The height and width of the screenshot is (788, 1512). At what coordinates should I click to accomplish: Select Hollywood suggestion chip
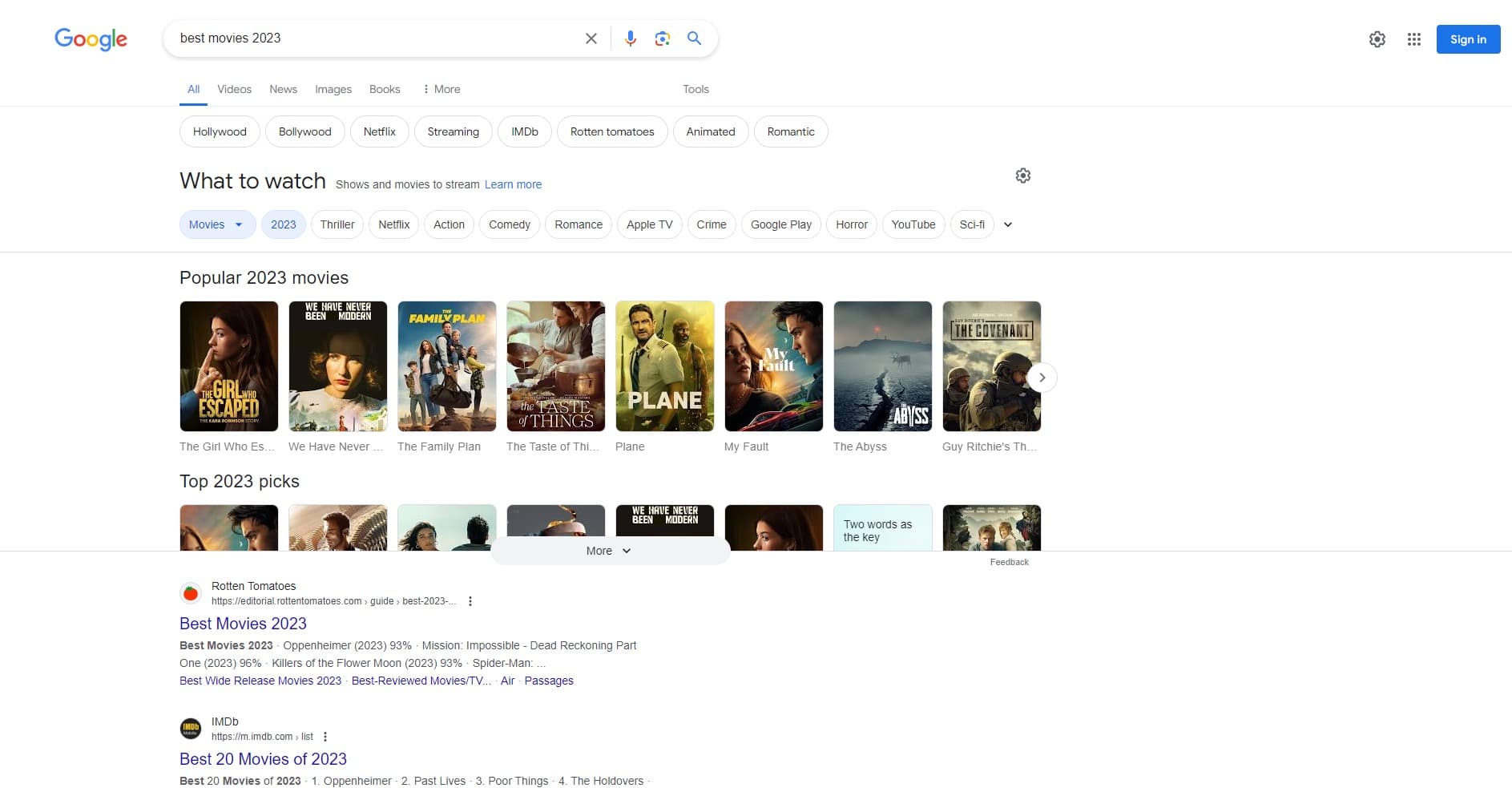pyautogui.click(x=220, y=131)
